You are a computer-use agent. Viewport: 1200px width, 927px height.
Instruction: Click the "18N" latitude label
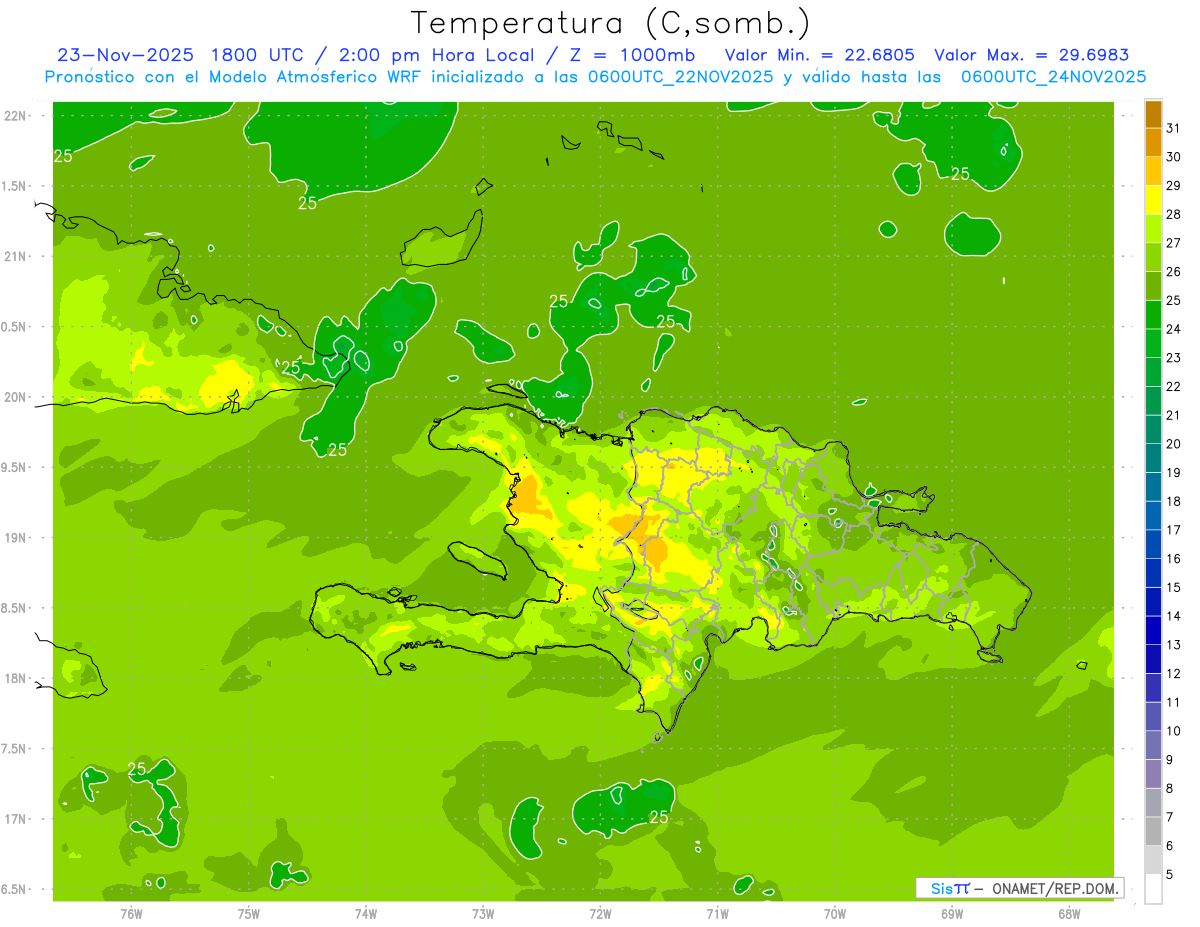[15, 678]
